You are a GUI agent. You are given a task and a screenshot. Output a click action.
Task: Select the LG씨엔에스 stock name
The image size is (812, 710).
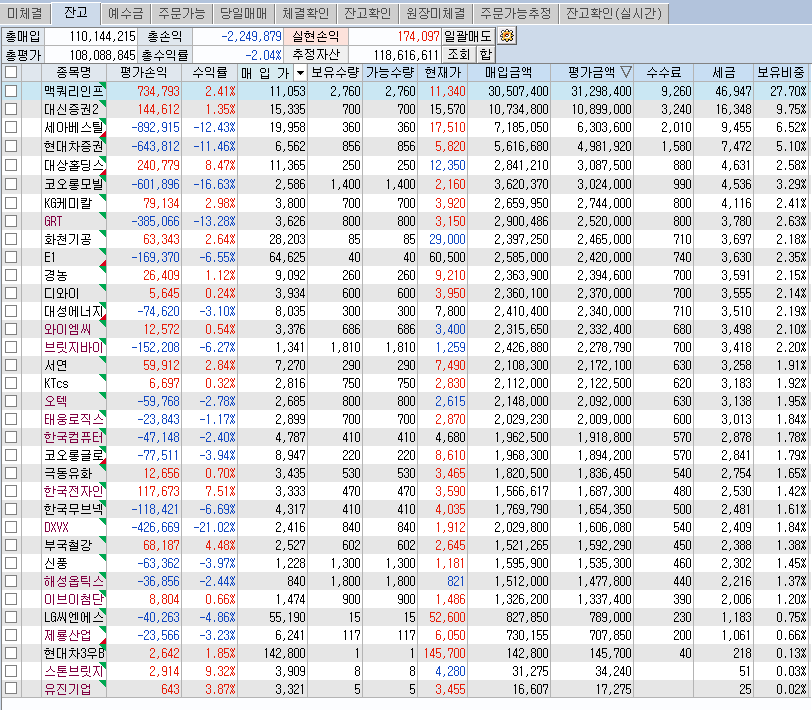click(74, 617)
